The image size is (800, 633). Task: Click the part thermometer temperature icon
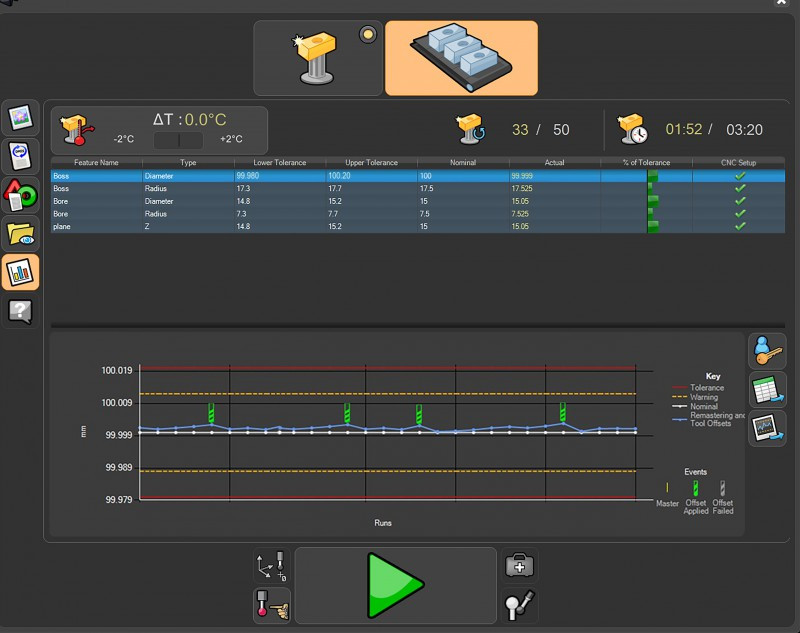[77, 130]
